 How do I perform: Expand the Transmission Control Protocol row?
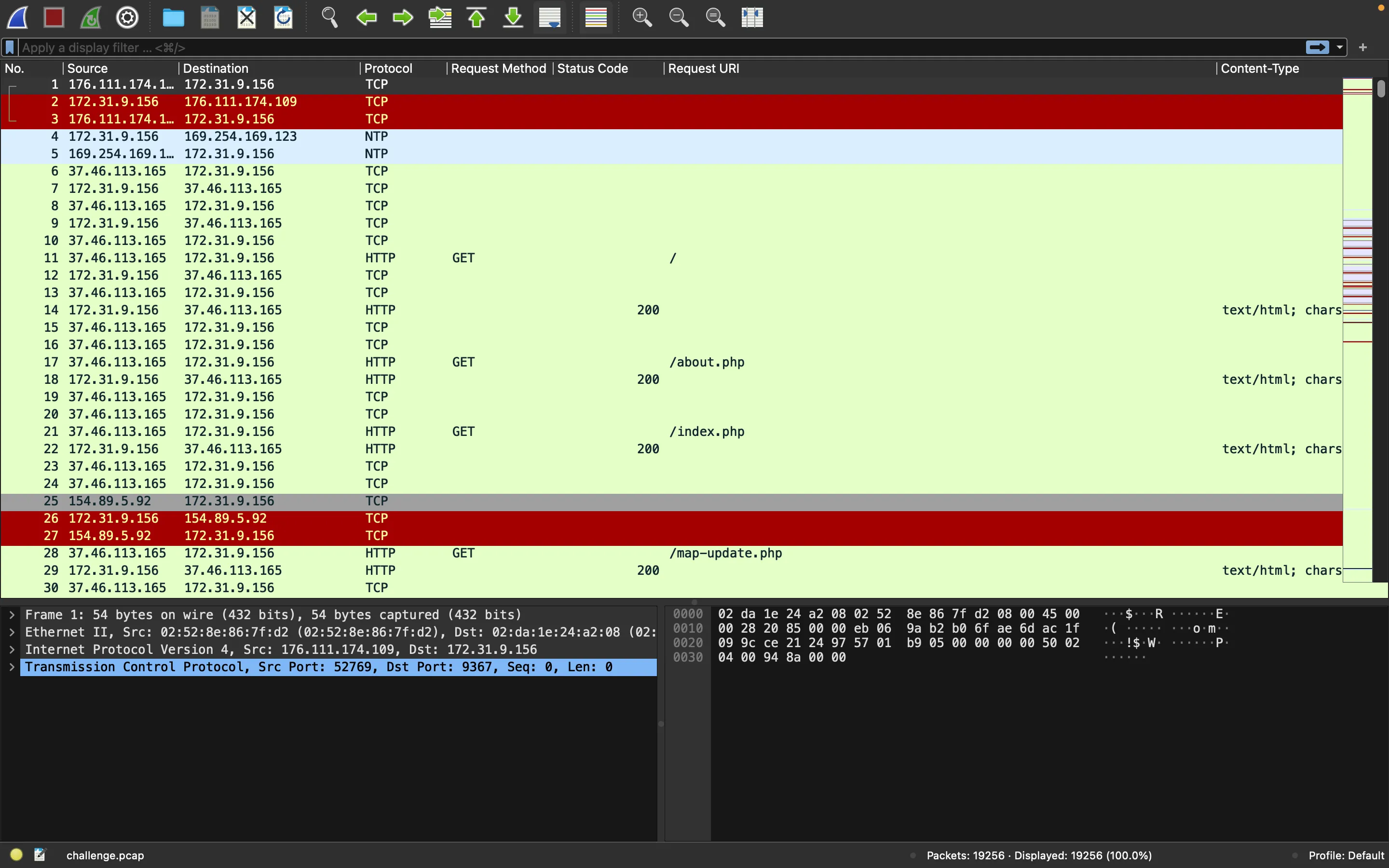point(12,667)
